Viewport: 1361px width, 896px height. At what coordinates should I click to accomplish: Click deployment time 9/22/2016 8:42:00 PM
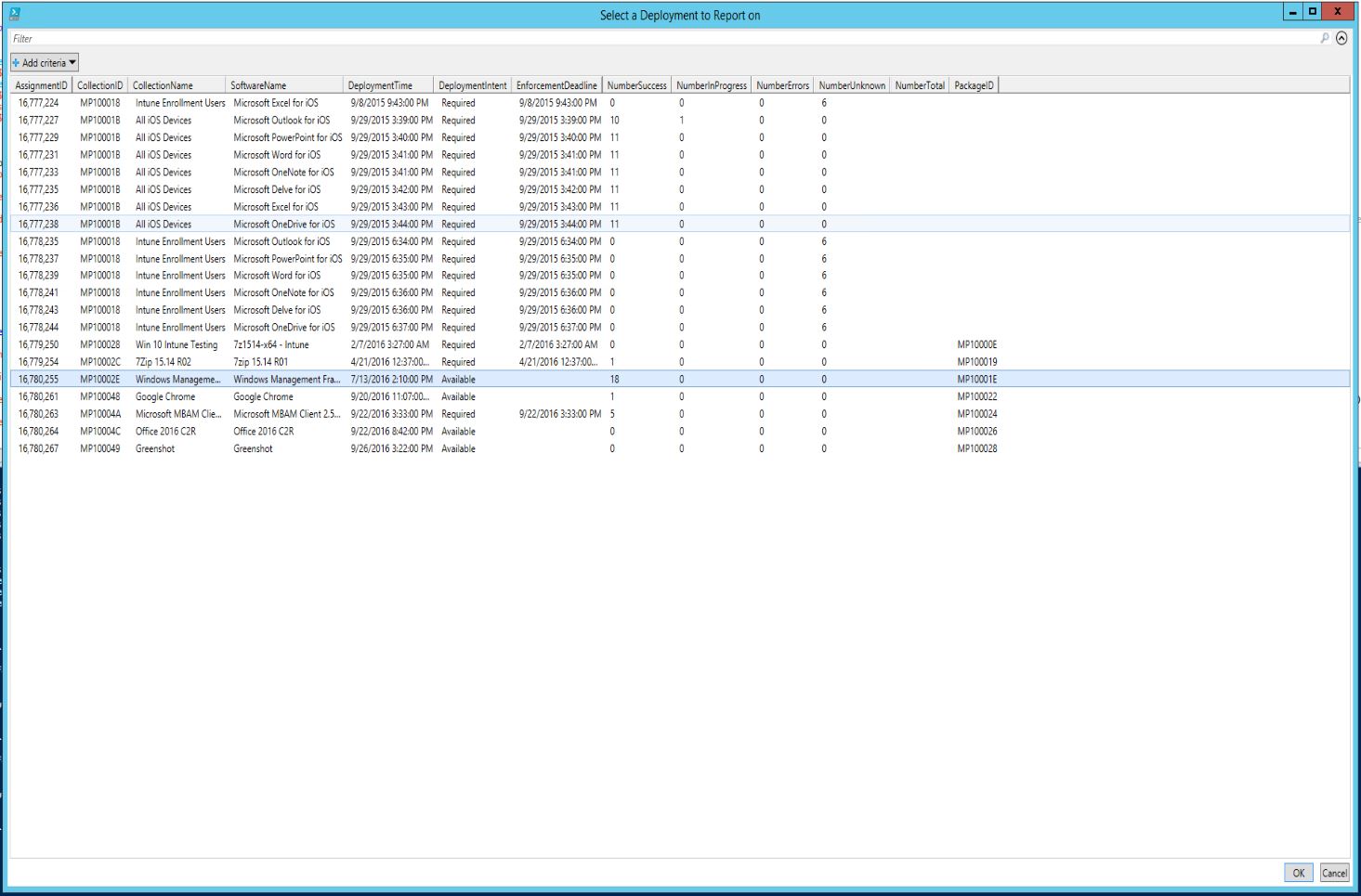pyautogui.click(x=391, y=431)
